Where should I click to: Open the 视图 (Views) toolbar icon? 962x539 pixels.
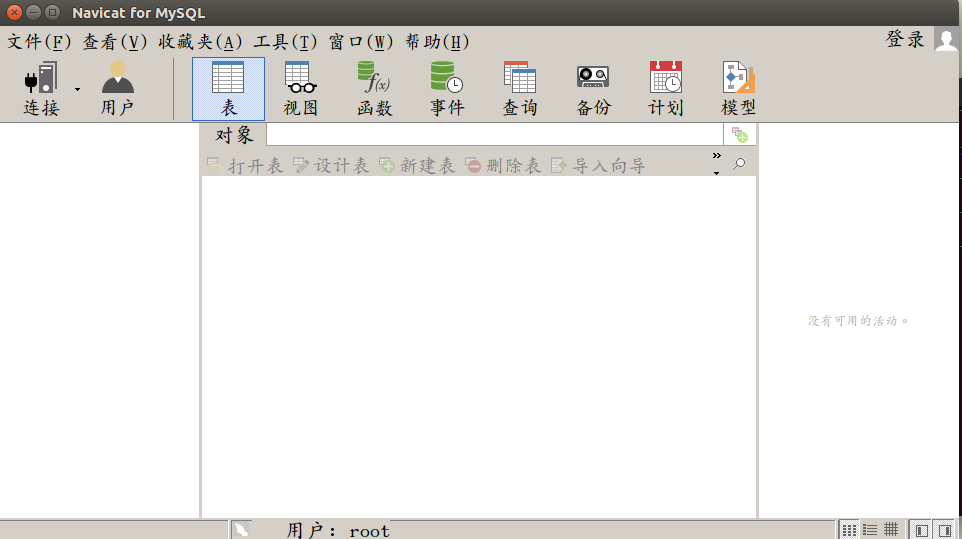click(300, 89)
